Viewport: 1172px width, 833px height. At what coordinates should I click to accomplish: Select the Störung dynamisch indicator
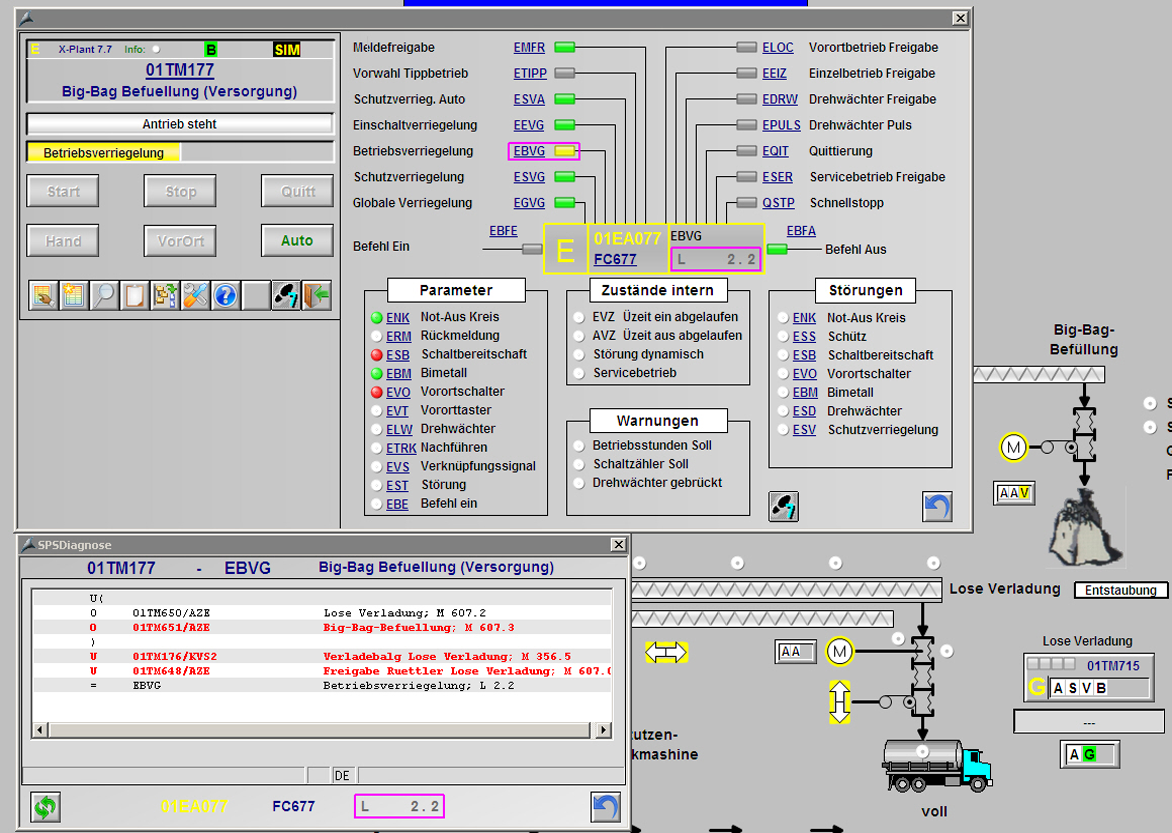[580, 355]
